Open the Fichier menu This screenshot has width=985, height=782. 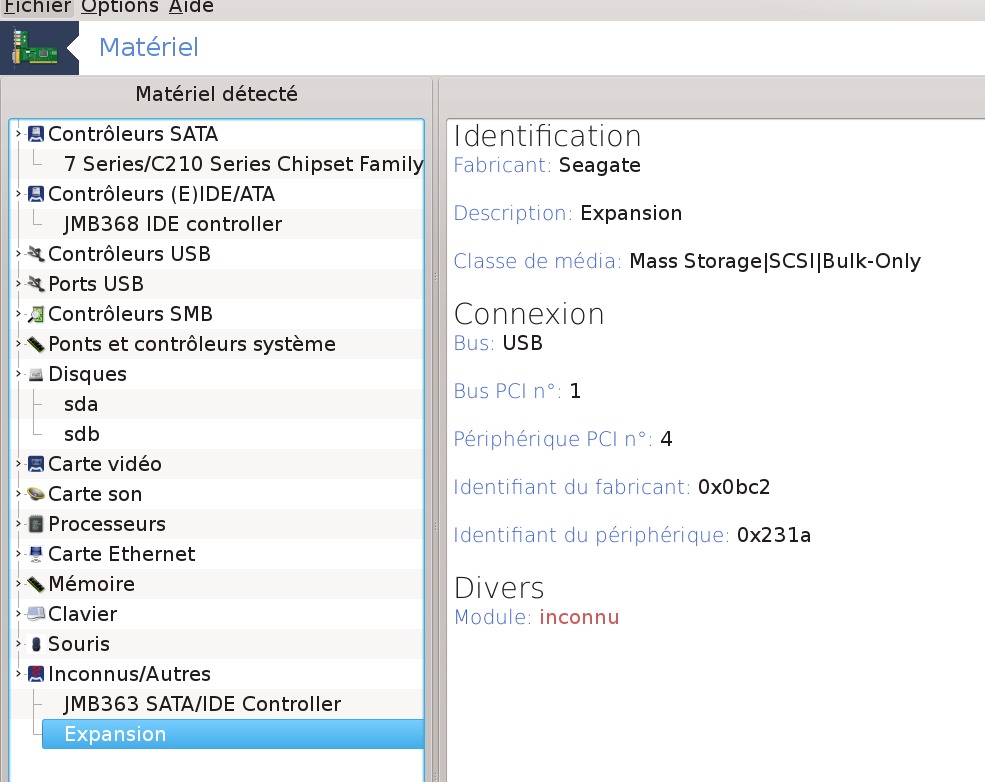37,7
